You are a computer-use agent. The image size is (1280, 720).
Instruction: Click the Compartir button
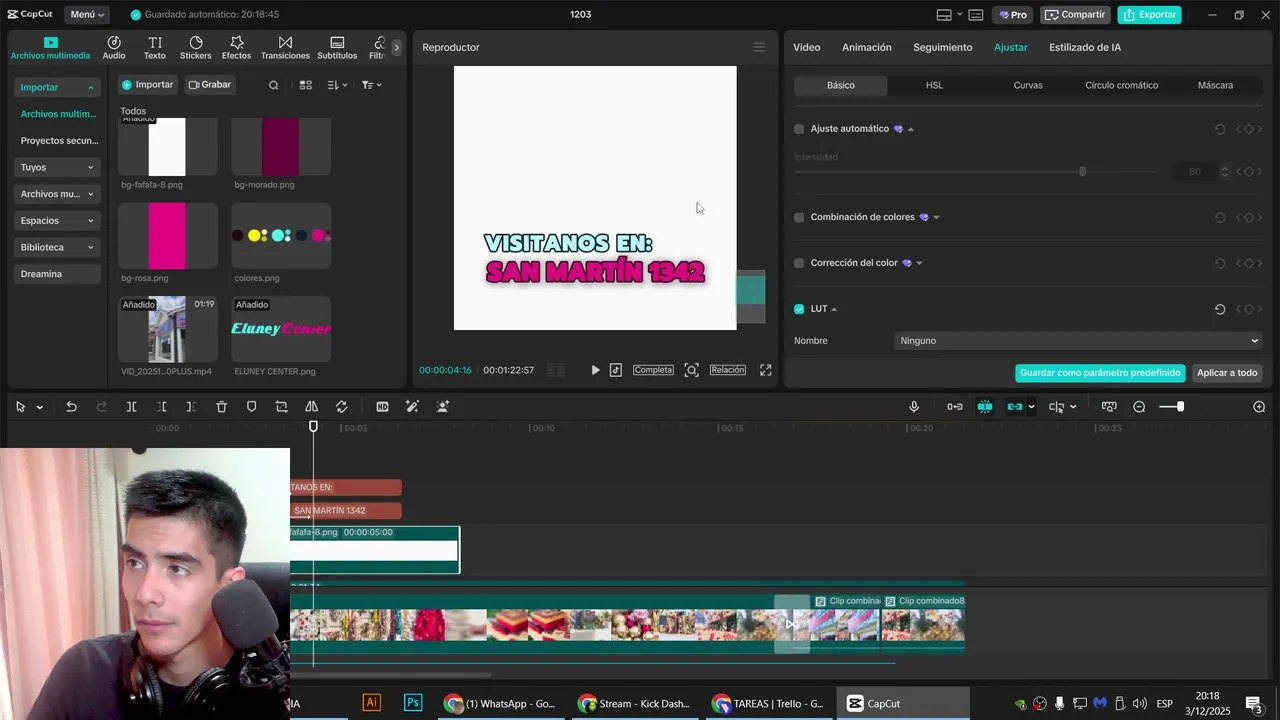(x=1075, y=15)
